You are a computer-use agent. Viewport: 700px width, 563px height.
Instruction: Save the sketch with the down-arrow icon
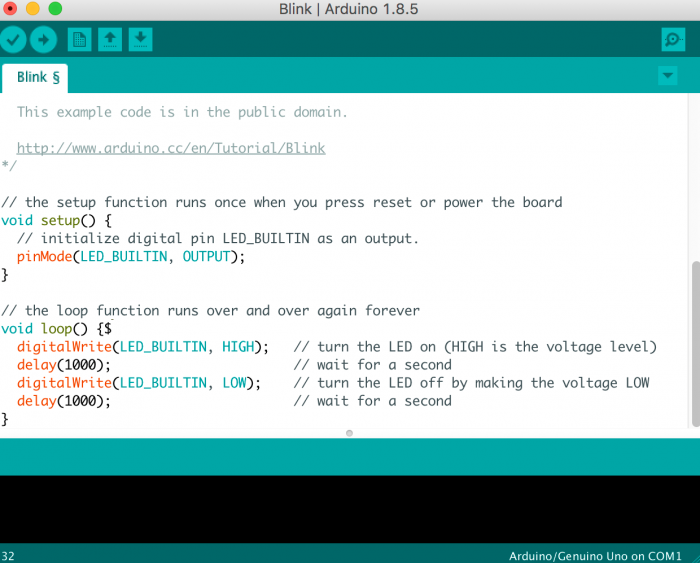(x=140, y=40)
